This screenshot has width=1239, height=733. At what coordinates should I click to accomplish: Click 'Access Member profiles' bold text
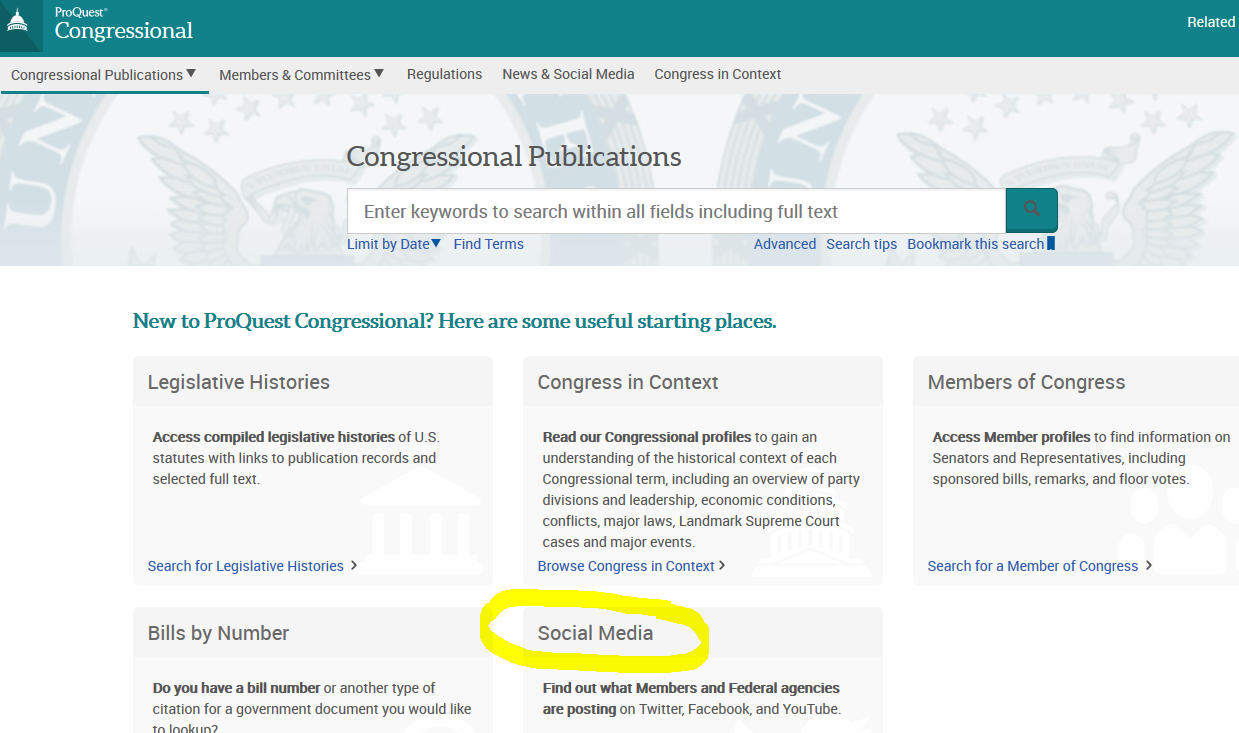point(1011,437)
